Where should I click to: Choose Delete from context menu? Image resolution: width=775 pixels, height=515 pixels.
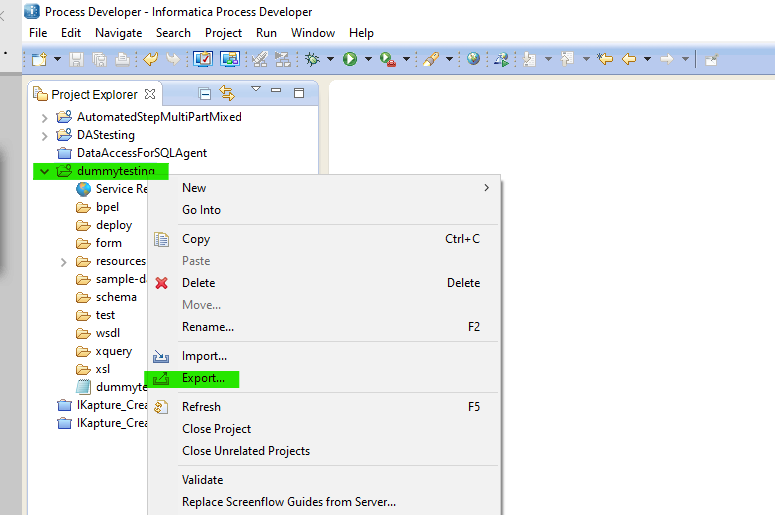324,283
